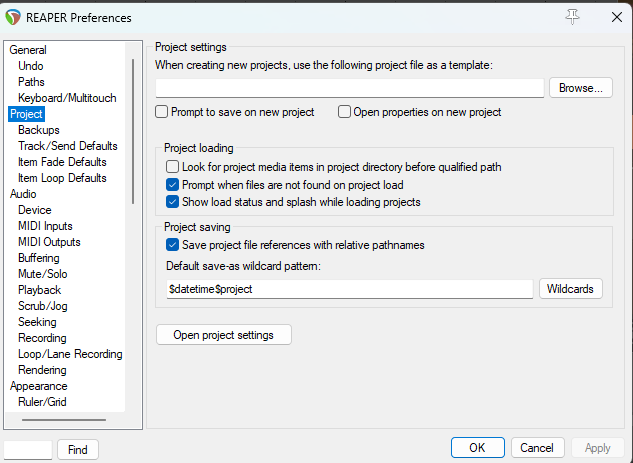Select the Appearance category

pos(39,386)
